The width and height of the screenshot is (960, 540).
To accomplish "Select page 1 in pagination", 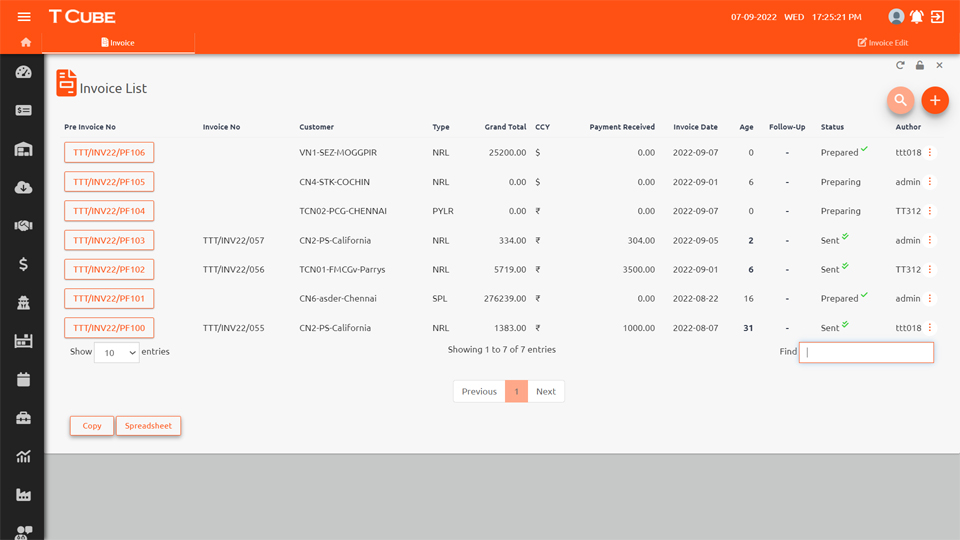I will pyautogui.click(x=516, y=391).
